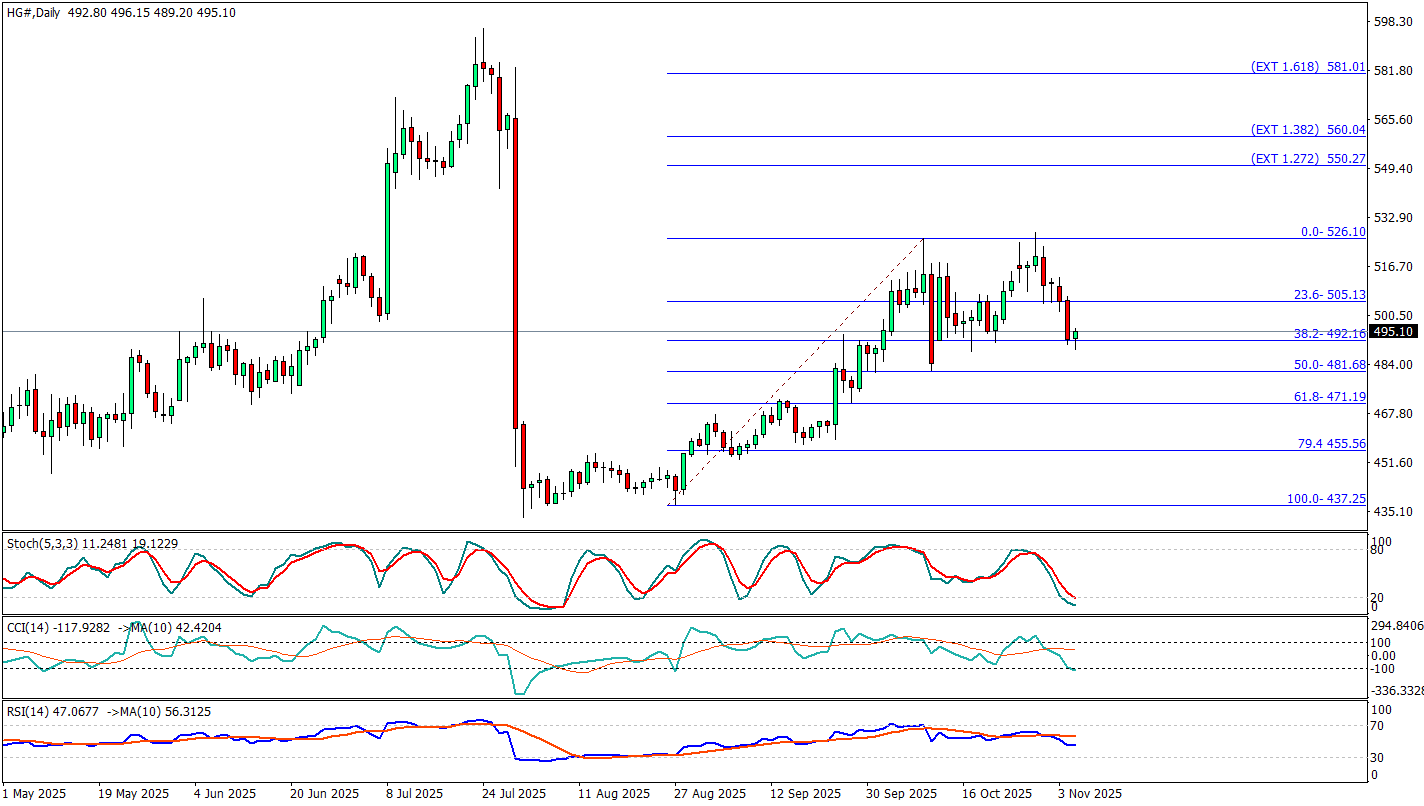This screenshot has width=1424, height=806.
Task: Select the 3 Nov 2025 date label
Action: pos(1090,793)
